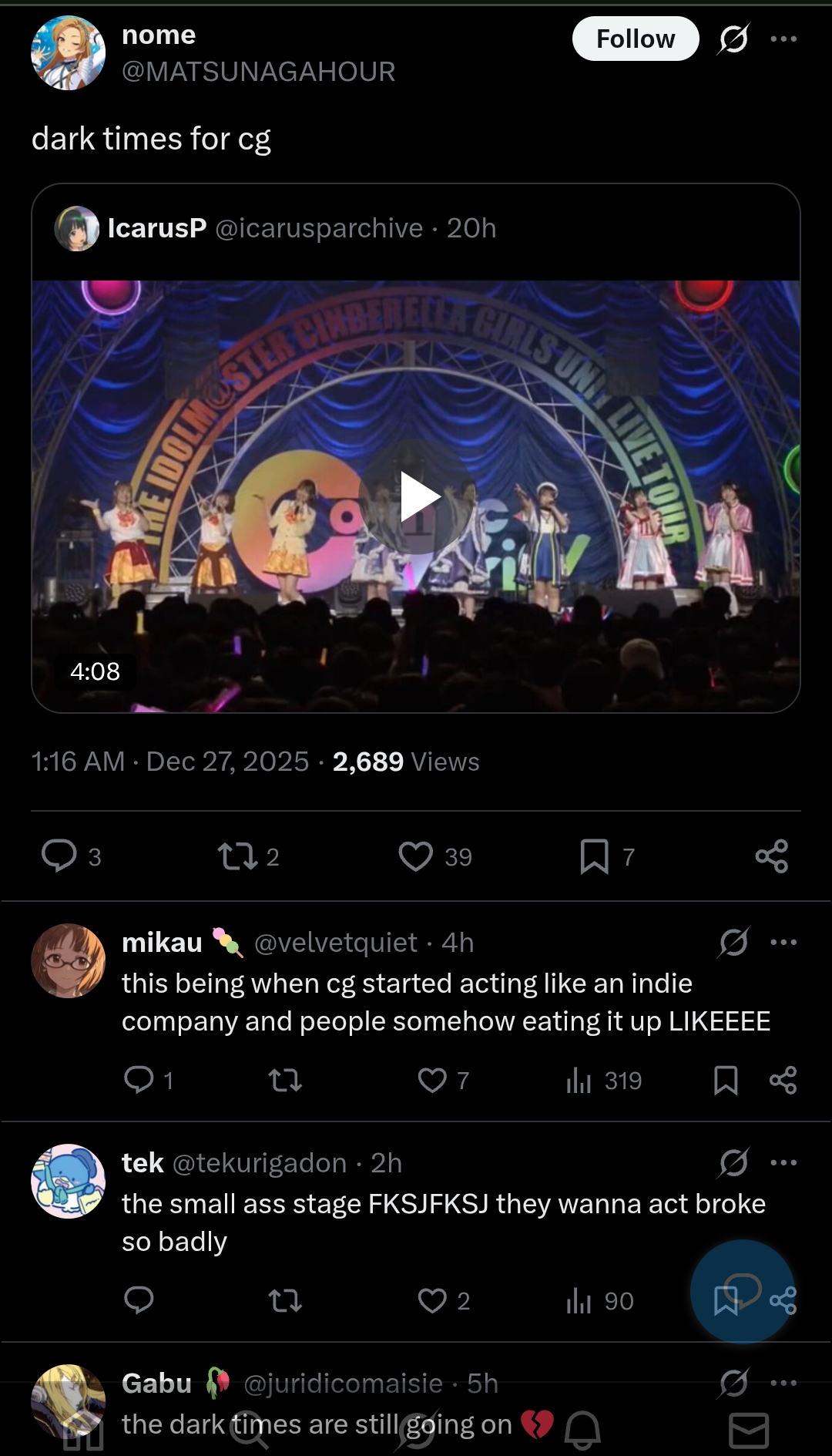Repost tek's comment

[285, 1301]
